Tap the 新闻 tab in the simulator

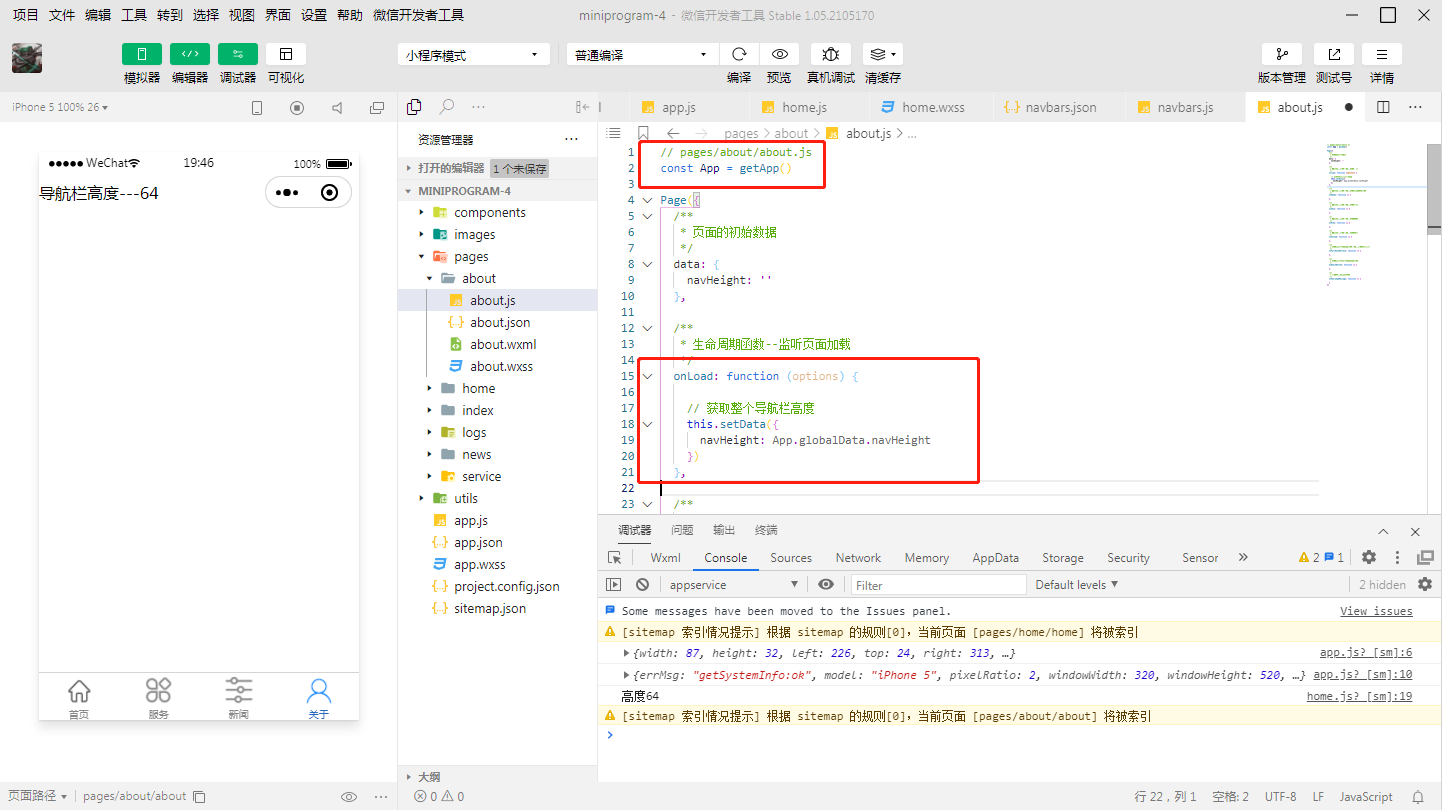pos(238,697)
